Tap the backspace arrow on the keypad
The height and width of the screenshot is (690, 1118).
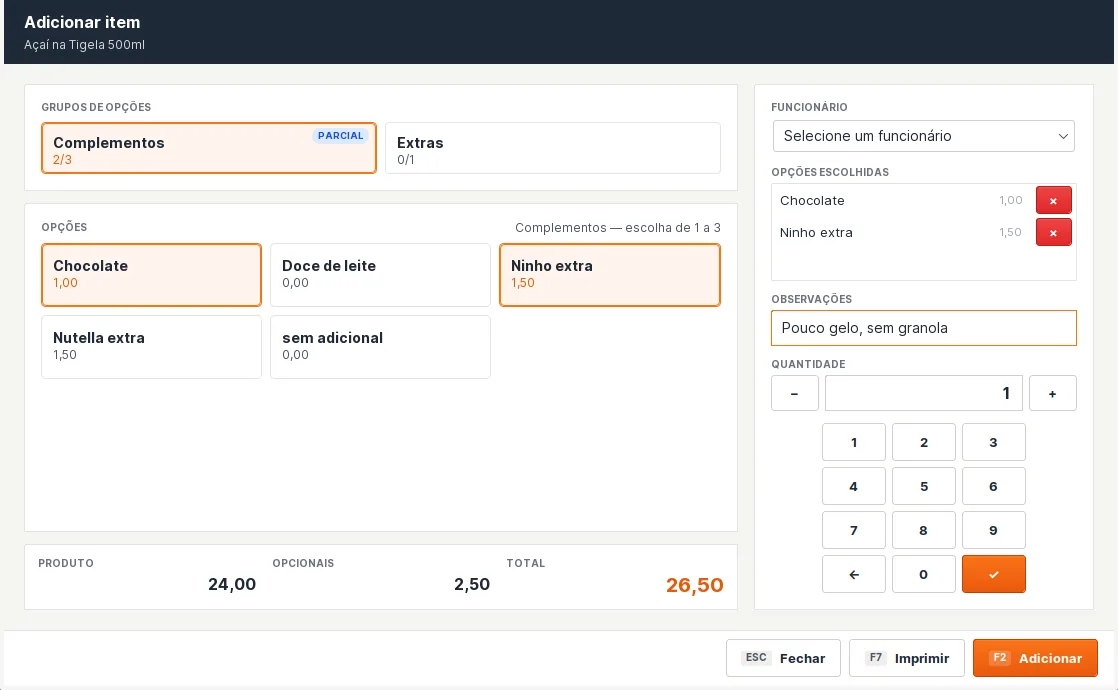tap(853, 574)
